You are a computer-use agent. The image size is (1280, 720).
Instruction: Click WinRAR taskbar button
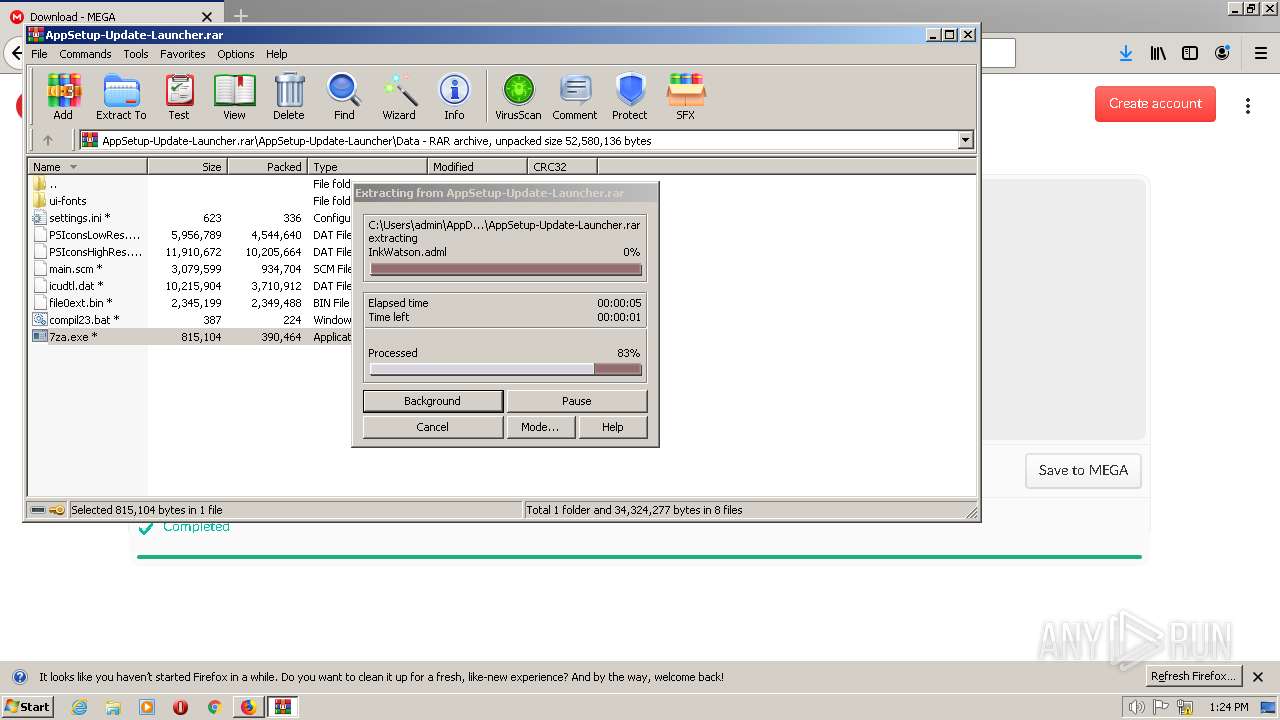pyautogui.click(x=282, y=707)
